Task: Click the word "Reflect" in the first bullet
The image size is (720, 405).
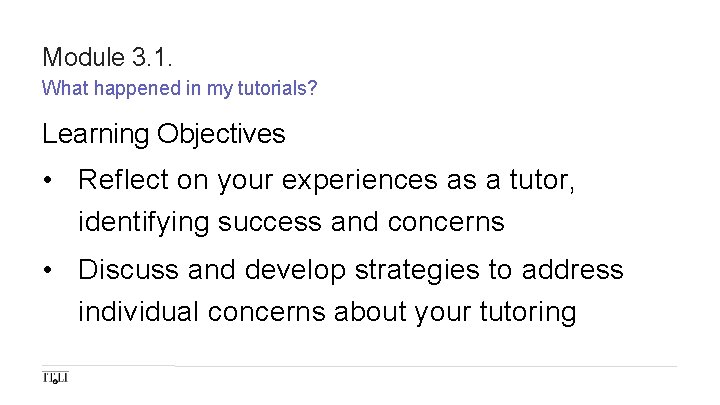Action: (123, 179)
